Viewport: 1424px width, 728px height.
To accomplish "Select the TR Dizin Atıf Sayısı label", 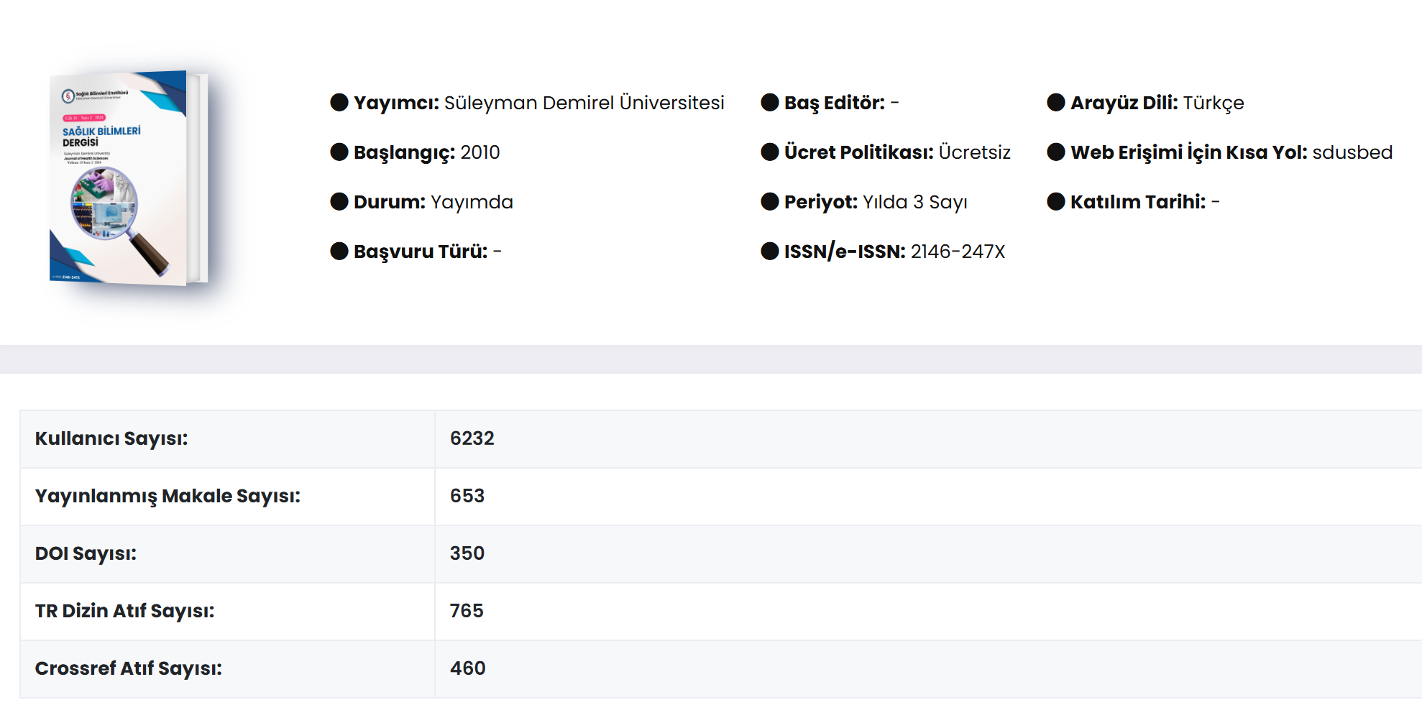I will [125, 611].
